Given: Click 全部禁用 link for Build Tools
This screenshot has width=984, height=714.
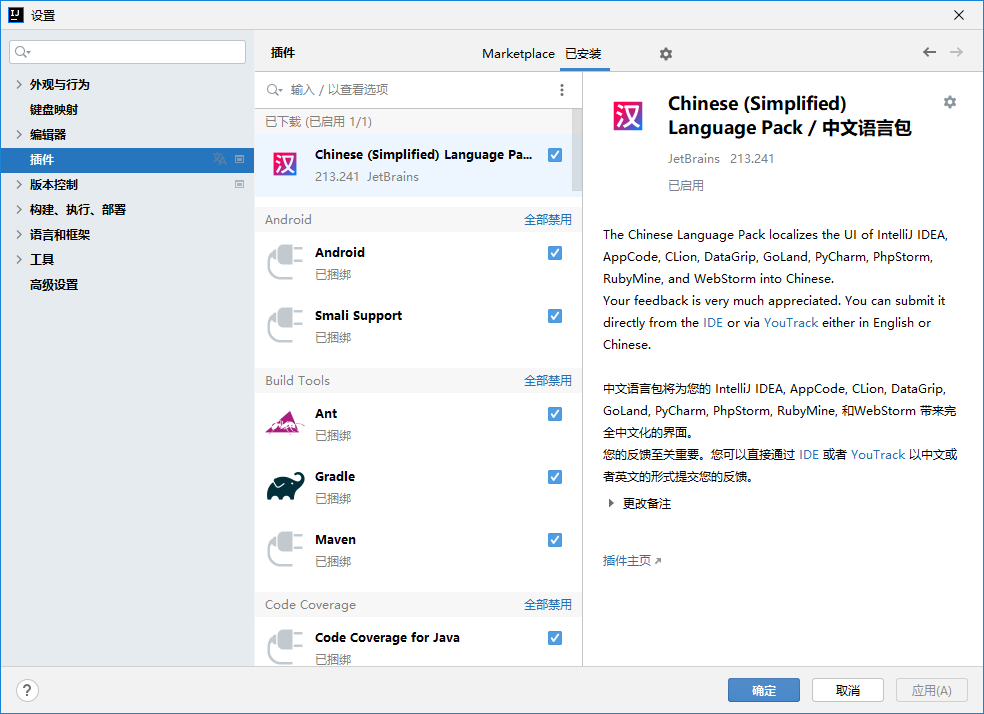Looking at the screenshot, I should click(x=548, y=380).
